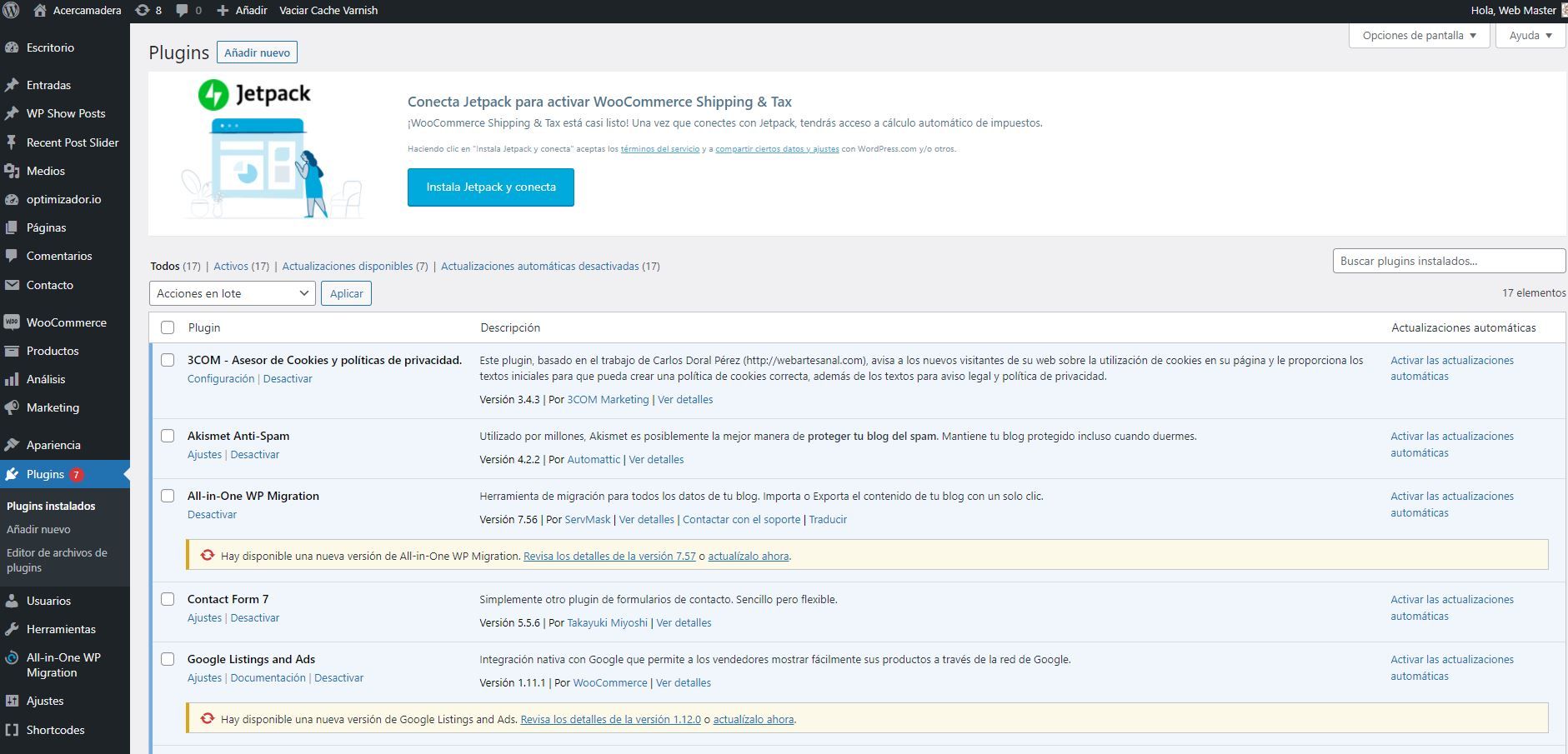Click the Contacto envelope icon

pos(12,285)
